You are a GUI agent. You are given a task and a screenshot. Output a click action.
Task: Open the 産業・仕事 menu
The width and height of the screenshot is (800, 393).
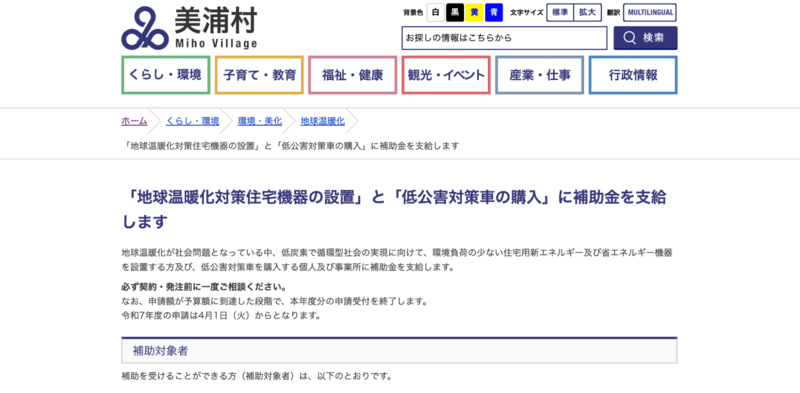pyautogui.click(x=539, y=75)
